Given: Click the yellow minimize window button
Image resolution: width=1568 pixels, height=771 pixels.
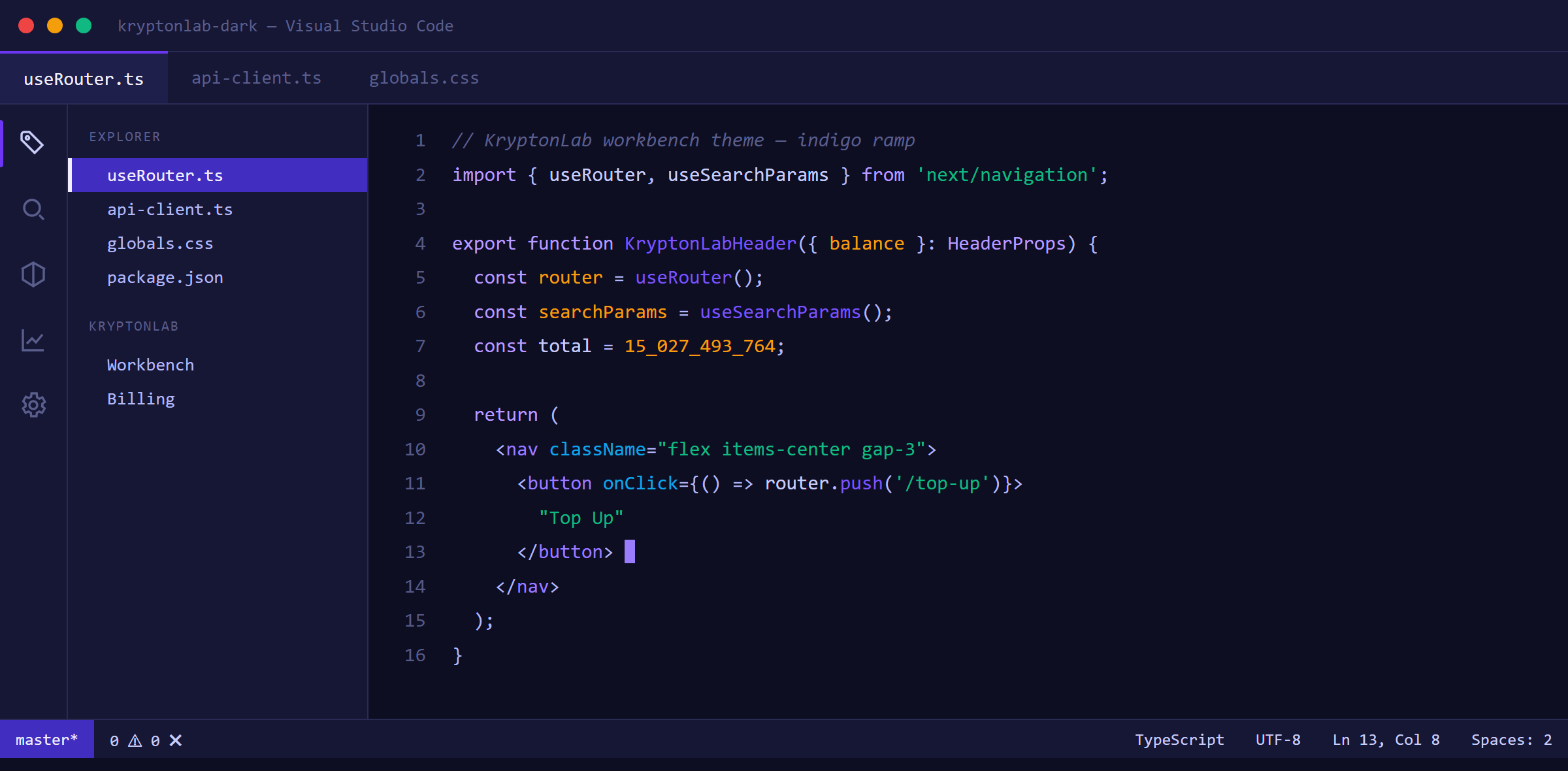Looking at the screenshot, I should pos(55,25).
